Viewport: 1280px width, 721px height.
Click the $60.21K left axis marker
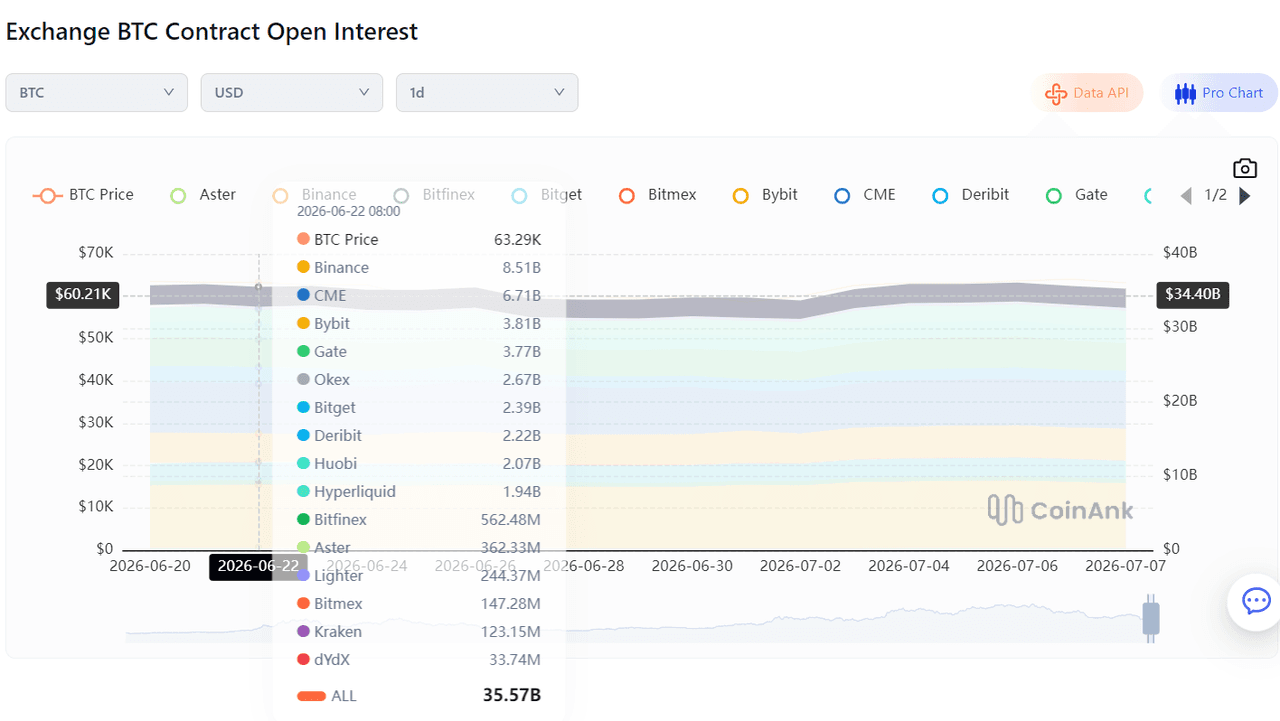[x=83, y=294]
